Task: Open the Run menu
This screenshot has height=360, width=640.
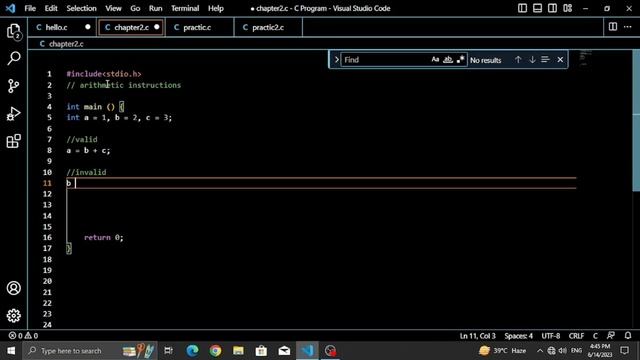Action: pos(155,8)
